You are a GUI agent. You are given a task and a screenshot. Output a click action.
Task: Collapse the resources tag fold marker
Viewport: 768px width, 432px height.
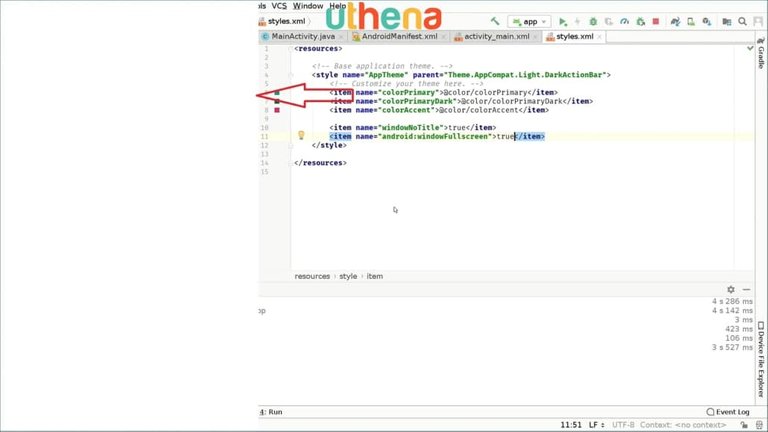coord(290,49)
